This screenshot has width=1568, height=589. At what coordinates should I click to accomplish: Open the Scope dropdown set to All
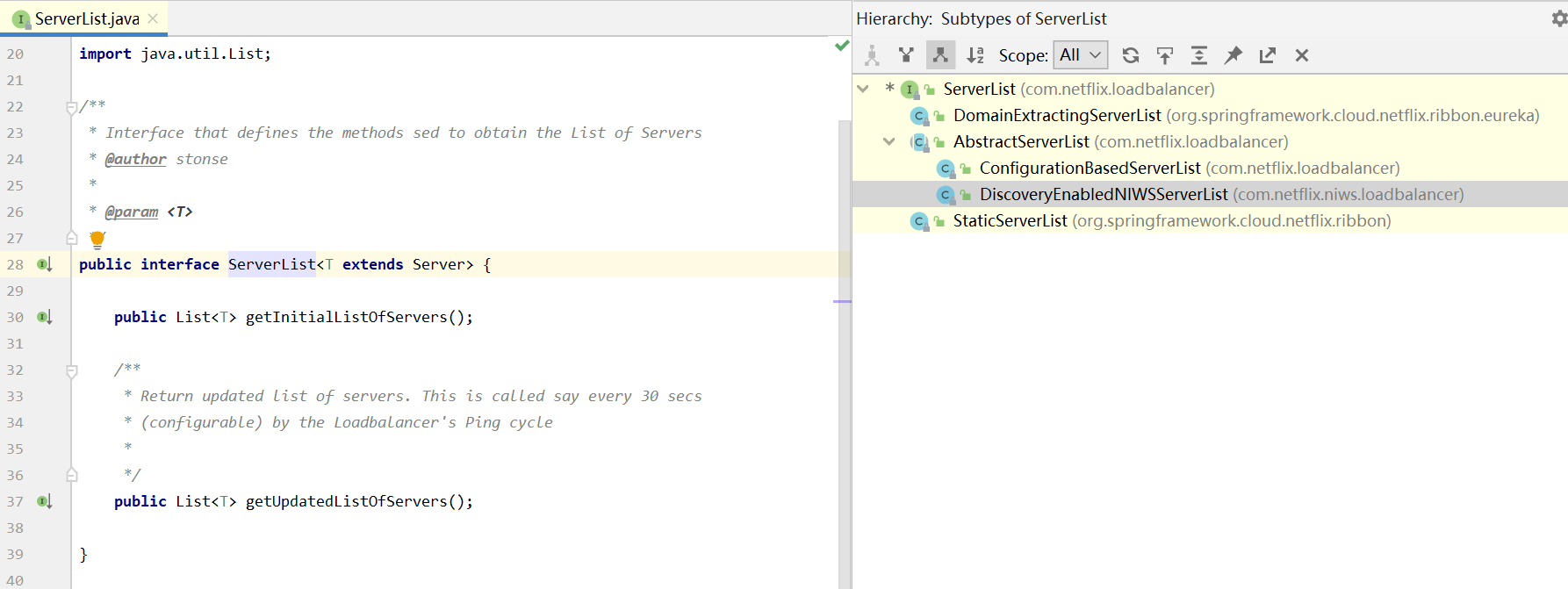1081,55
